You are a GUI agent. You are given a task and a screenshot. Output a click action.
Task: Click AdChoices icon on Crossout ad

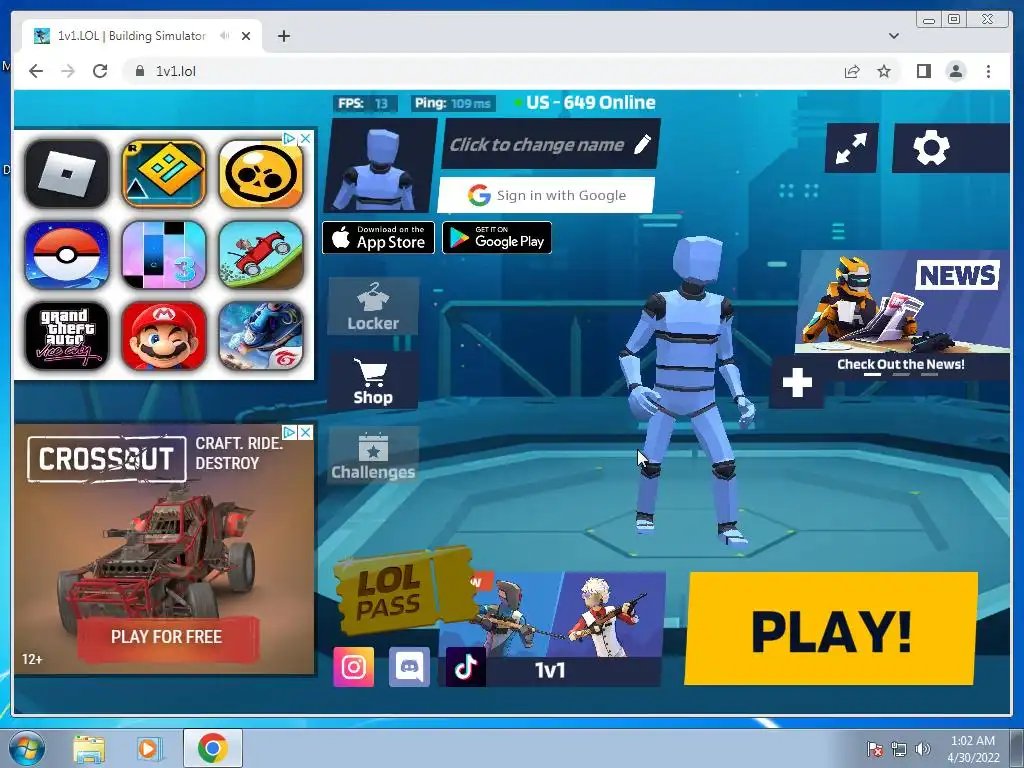click(x=289, y=432)
